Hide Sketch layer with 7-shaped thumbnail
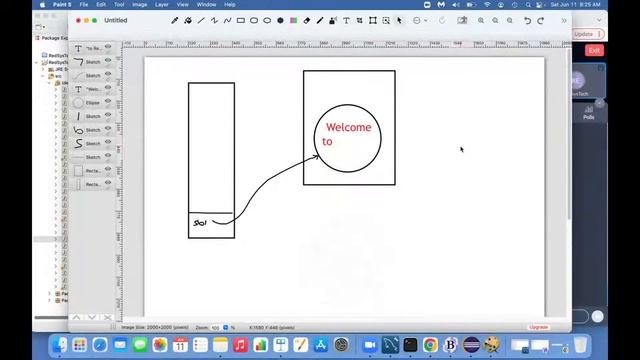 tap(108, 60)
